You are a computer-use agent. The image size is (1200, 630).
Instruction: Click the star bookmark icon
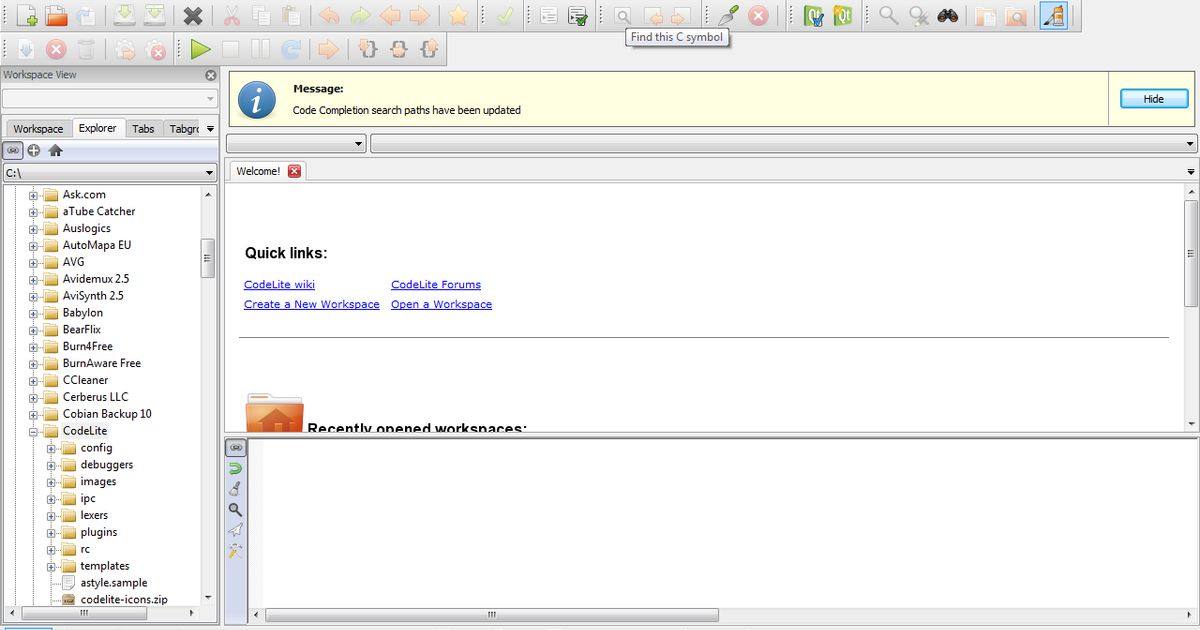458,16
